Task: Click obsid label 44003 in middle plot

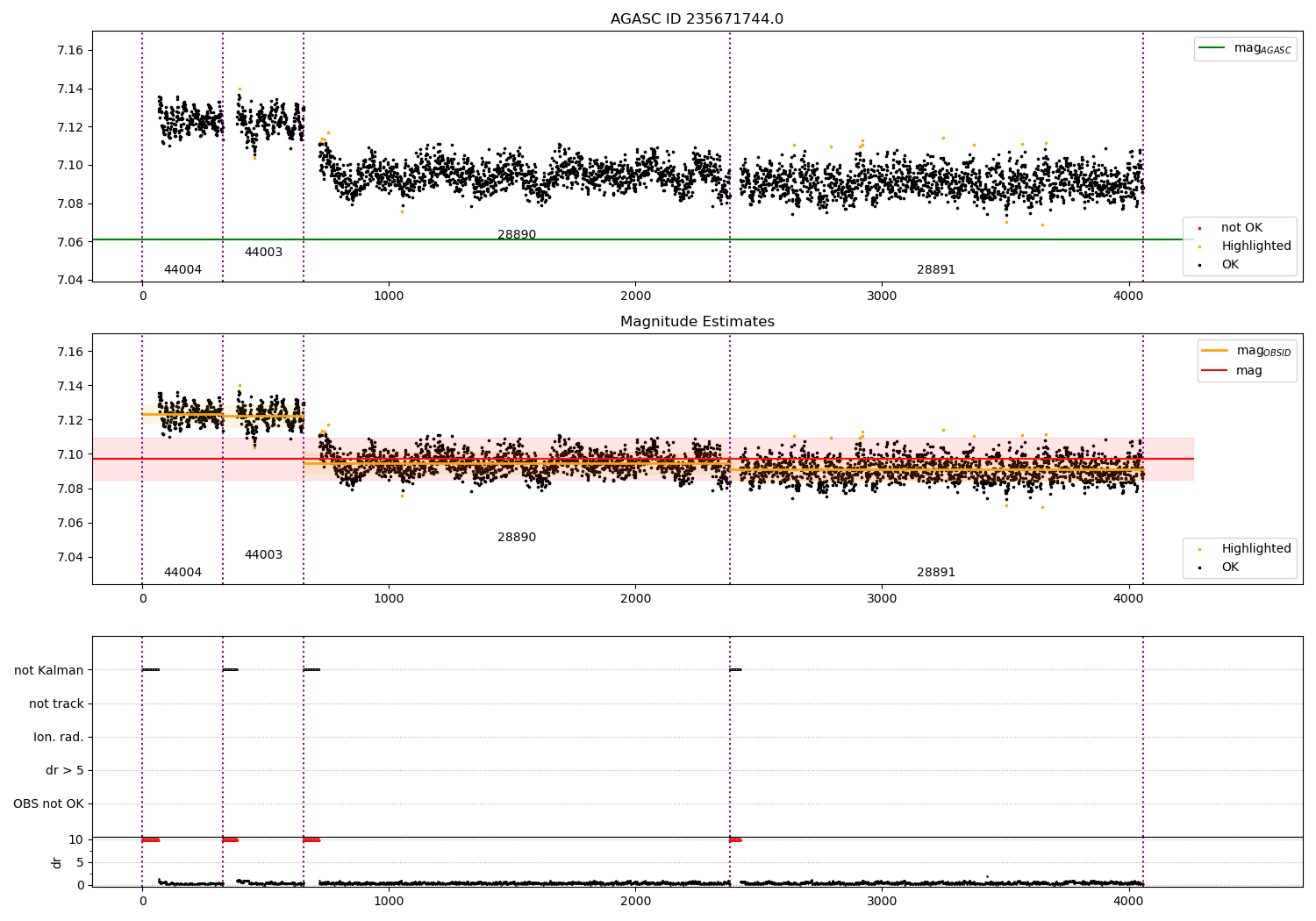Action: point(263,555)
